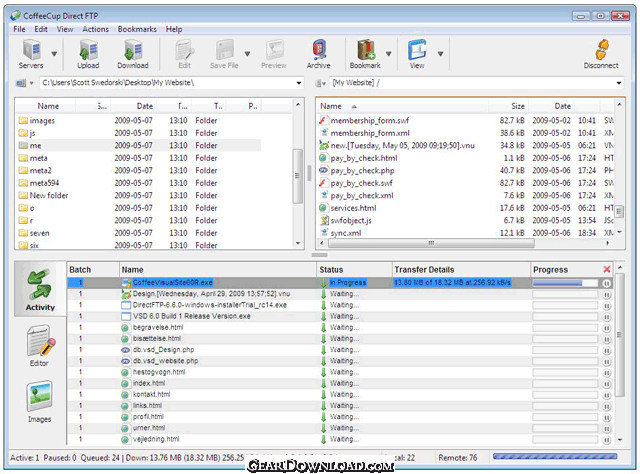The height and width of the screenshot is (474, 640).
Task: Click the Download toolbar icon
Action: pos(133,53)
